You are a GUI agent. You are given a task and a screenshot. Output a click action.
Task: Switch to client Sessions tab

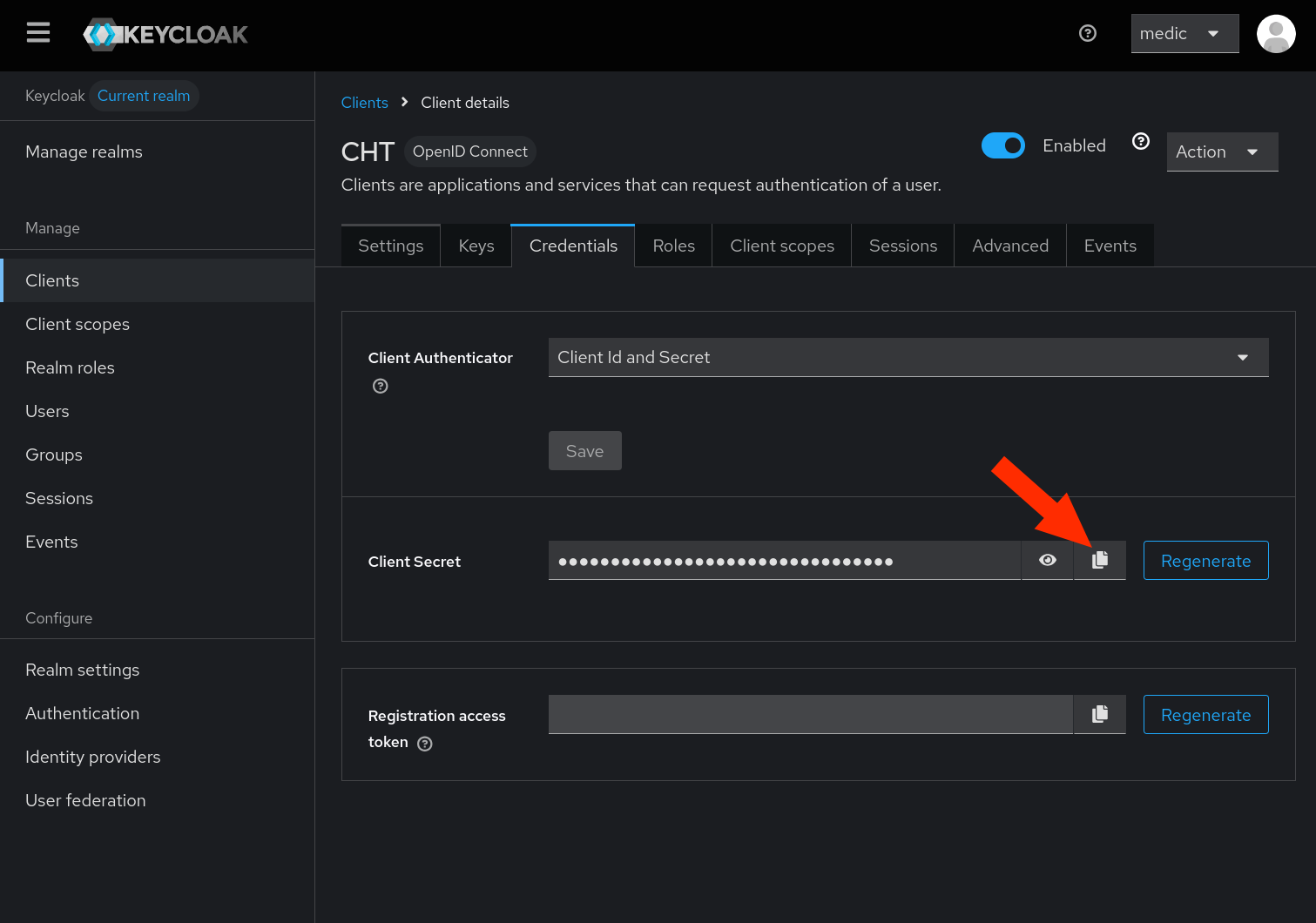(x=903, y=246)
